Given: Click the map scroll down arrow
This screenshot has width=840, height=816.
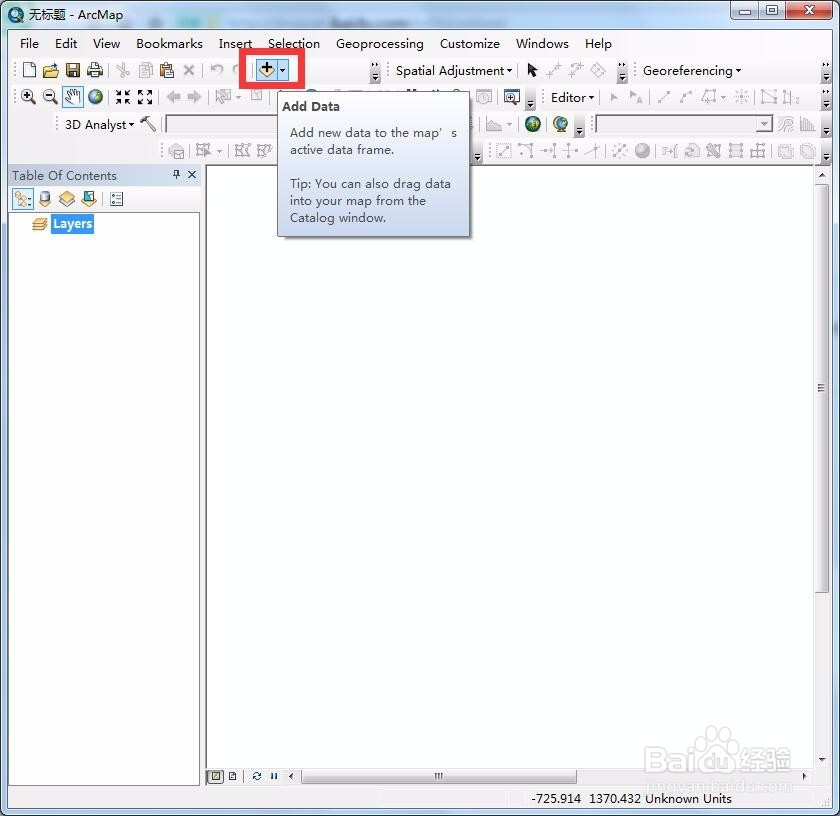Looking at the screenshot, I should tap(822, 760).
